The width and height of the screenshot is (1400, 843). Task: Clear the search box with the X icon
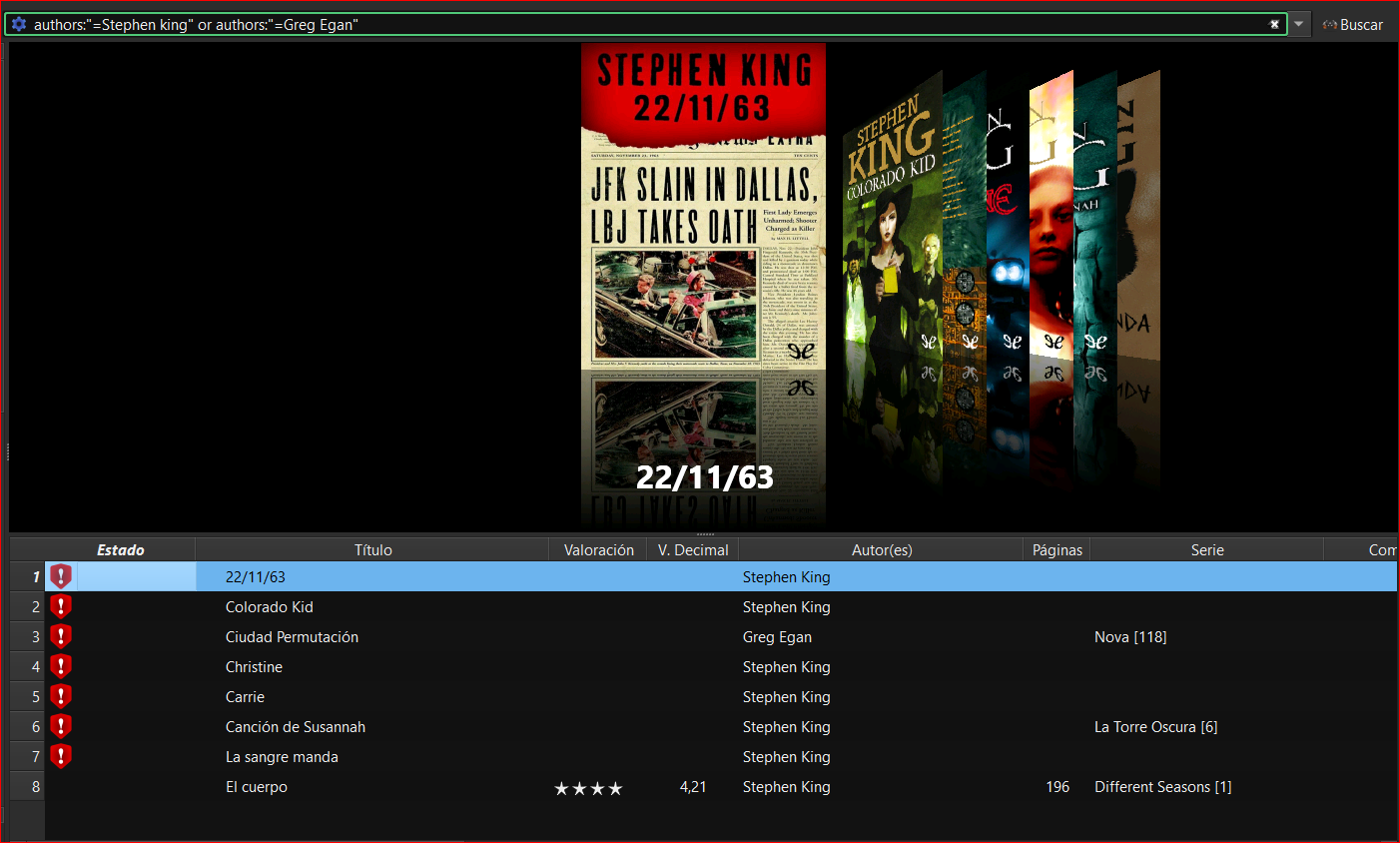point(1274,24)
